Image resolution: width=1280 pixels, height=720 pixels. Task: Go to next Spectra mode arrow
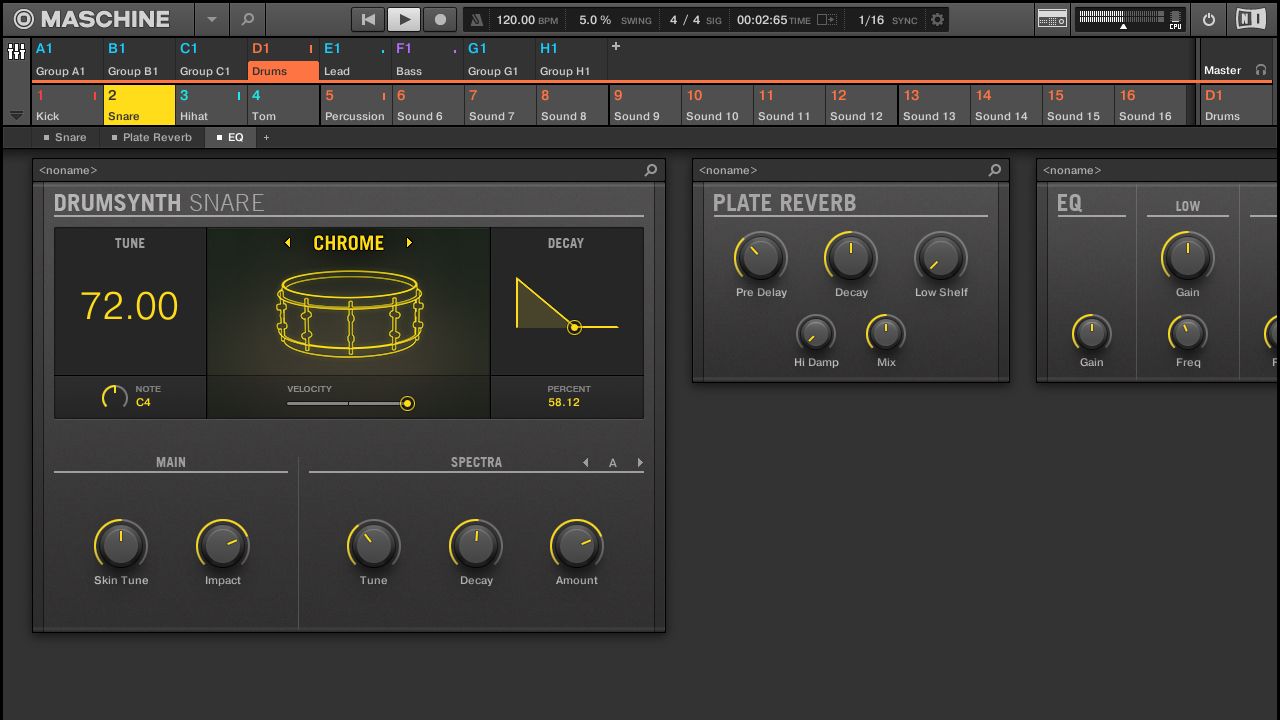640,463
